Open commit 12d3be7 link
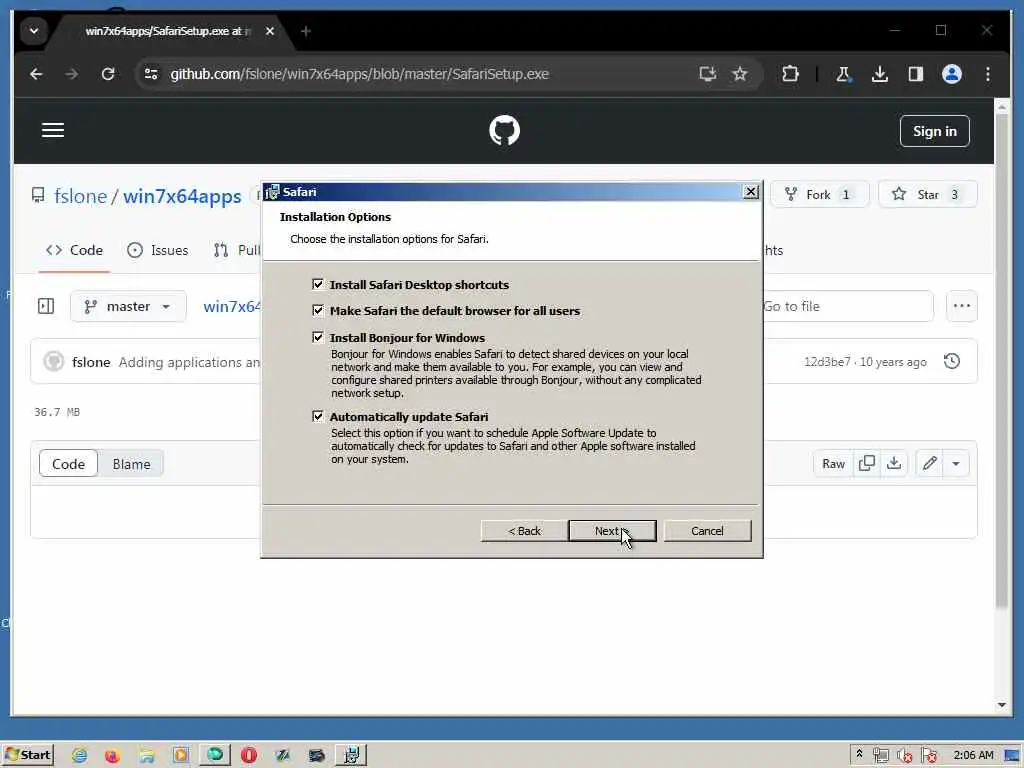Image resolution: width=1024 pixels, height=768 pixels. pyautogui.click(x=827, y=362)
